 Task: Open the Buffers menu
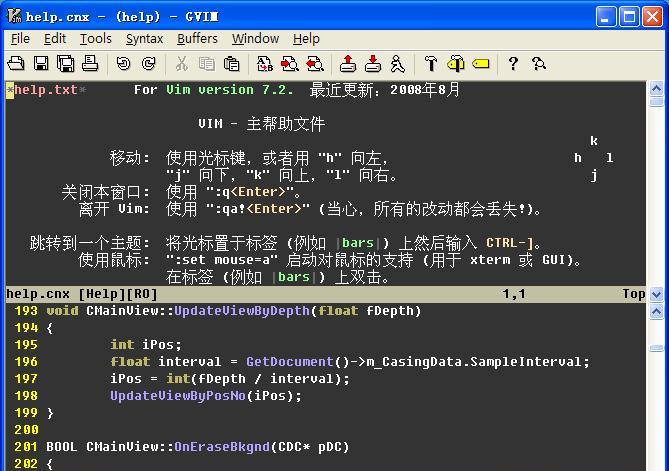(x=197, y=39)
